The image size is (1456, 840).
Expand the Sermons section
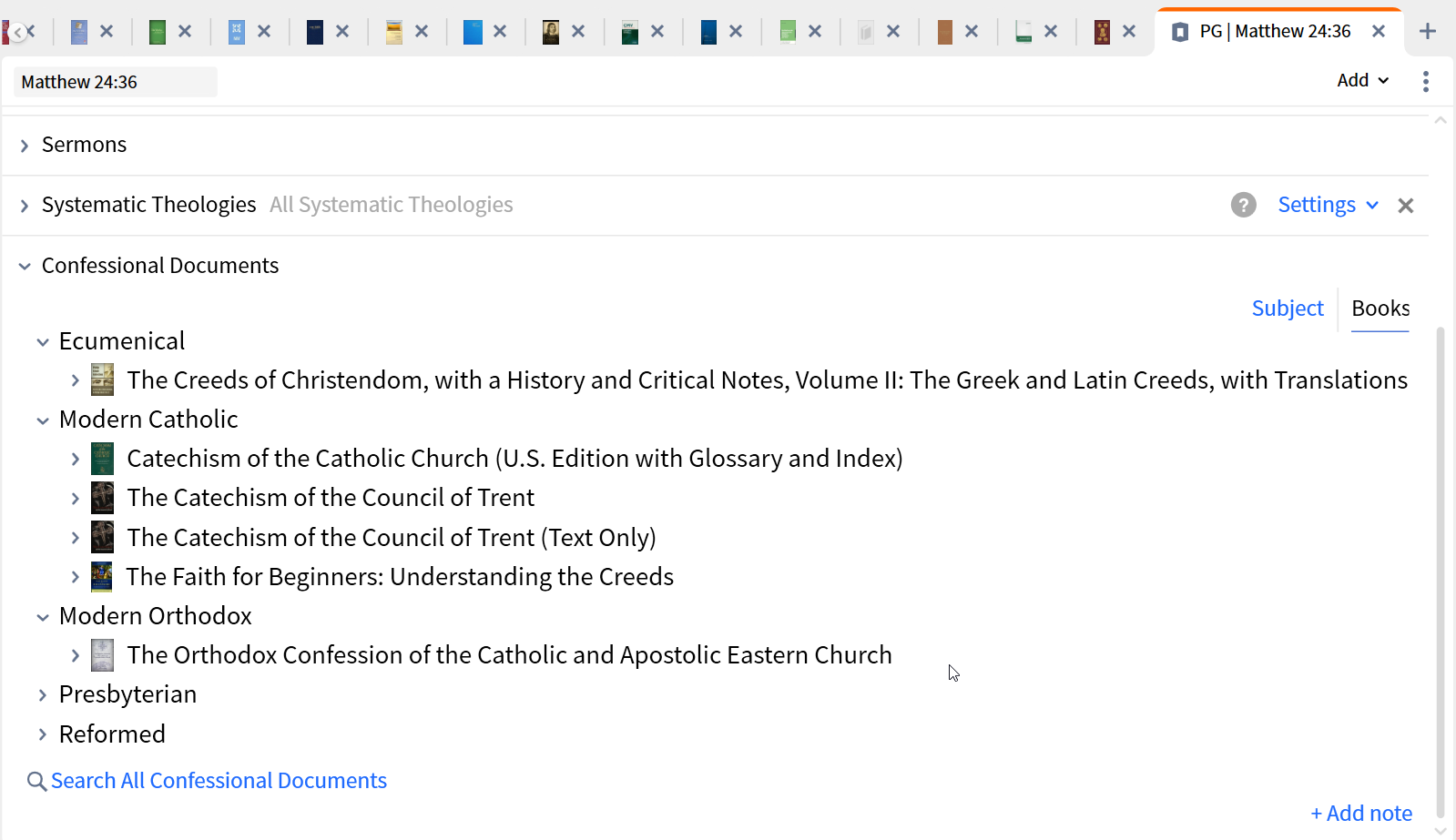pyautogui.click(x=25, y=146)
